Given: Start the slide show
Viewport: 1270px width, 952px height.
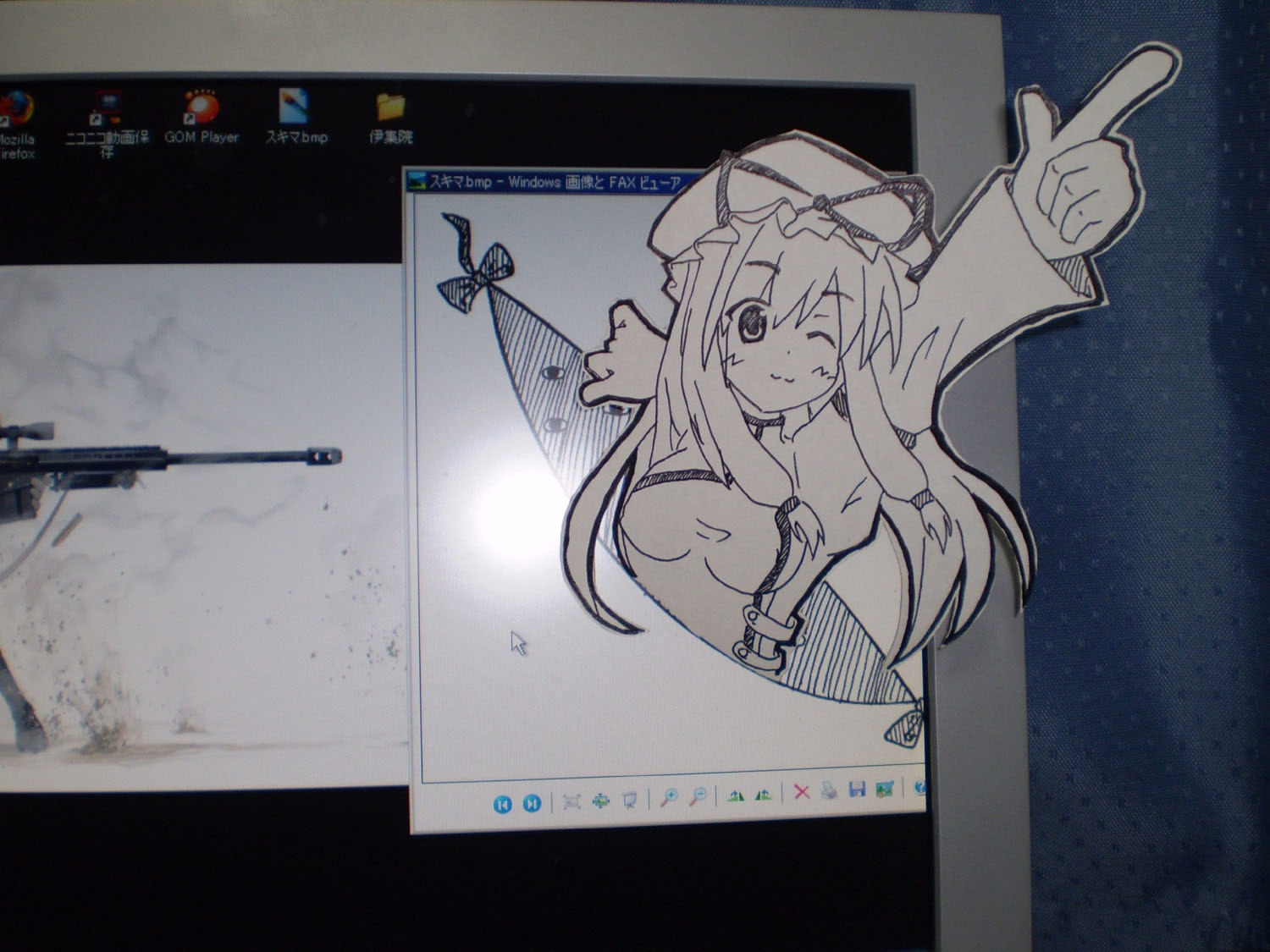Looking at the screenshot, I should pos(629,800).
